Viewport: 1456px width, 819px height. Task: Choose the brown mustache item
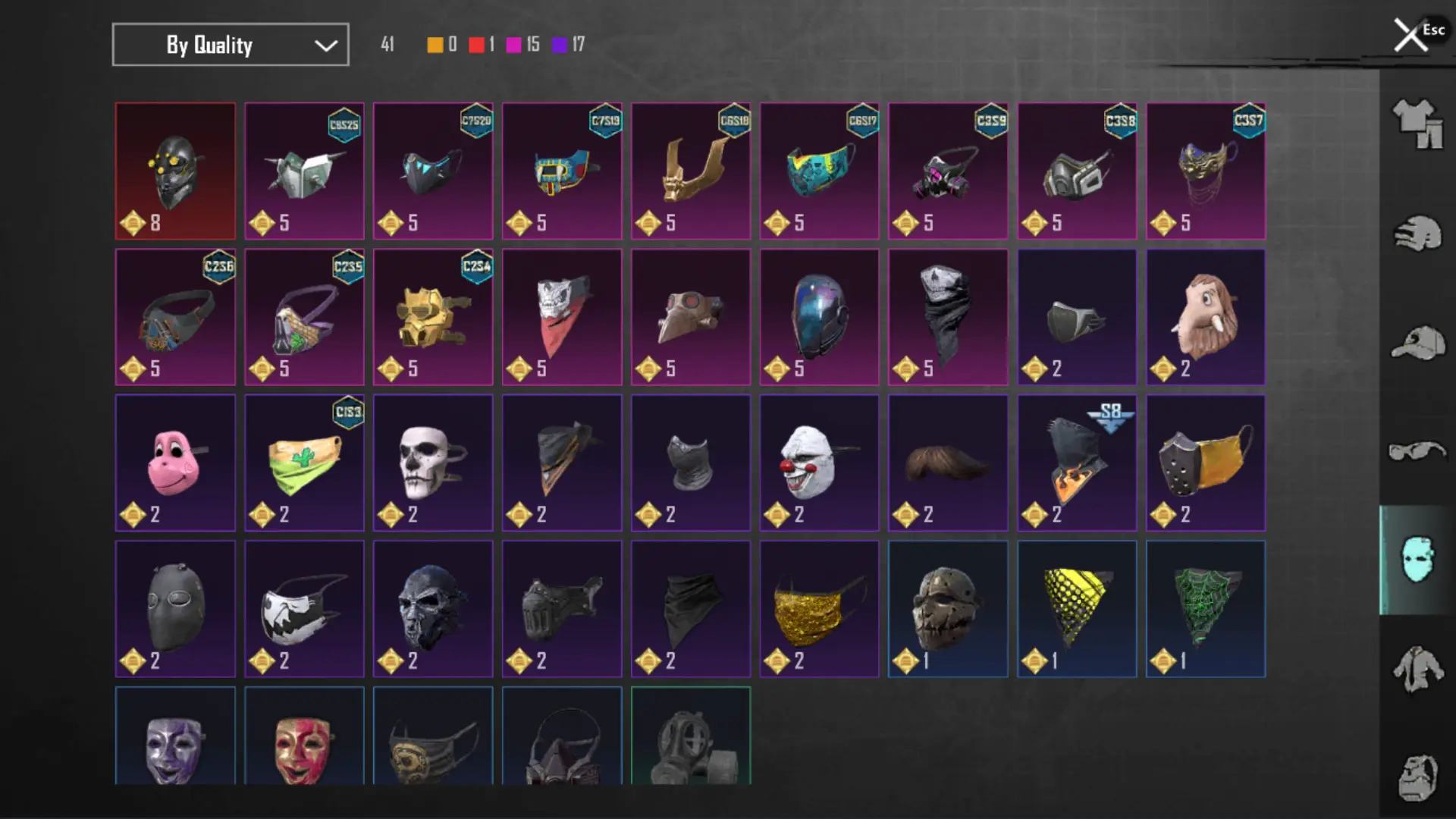[x=948, y=463]
